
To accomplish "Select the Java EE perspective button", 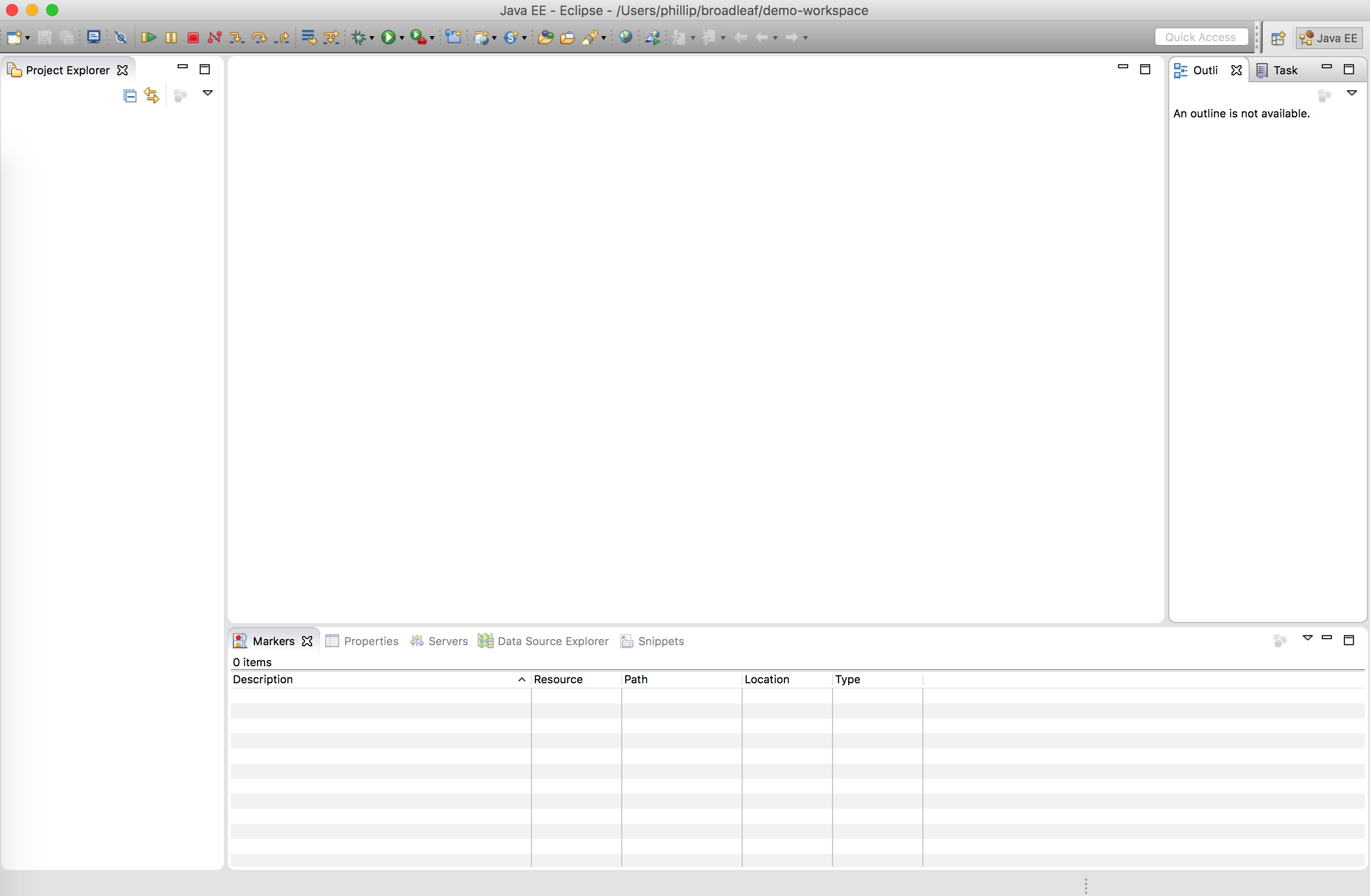I will 1328,38.
